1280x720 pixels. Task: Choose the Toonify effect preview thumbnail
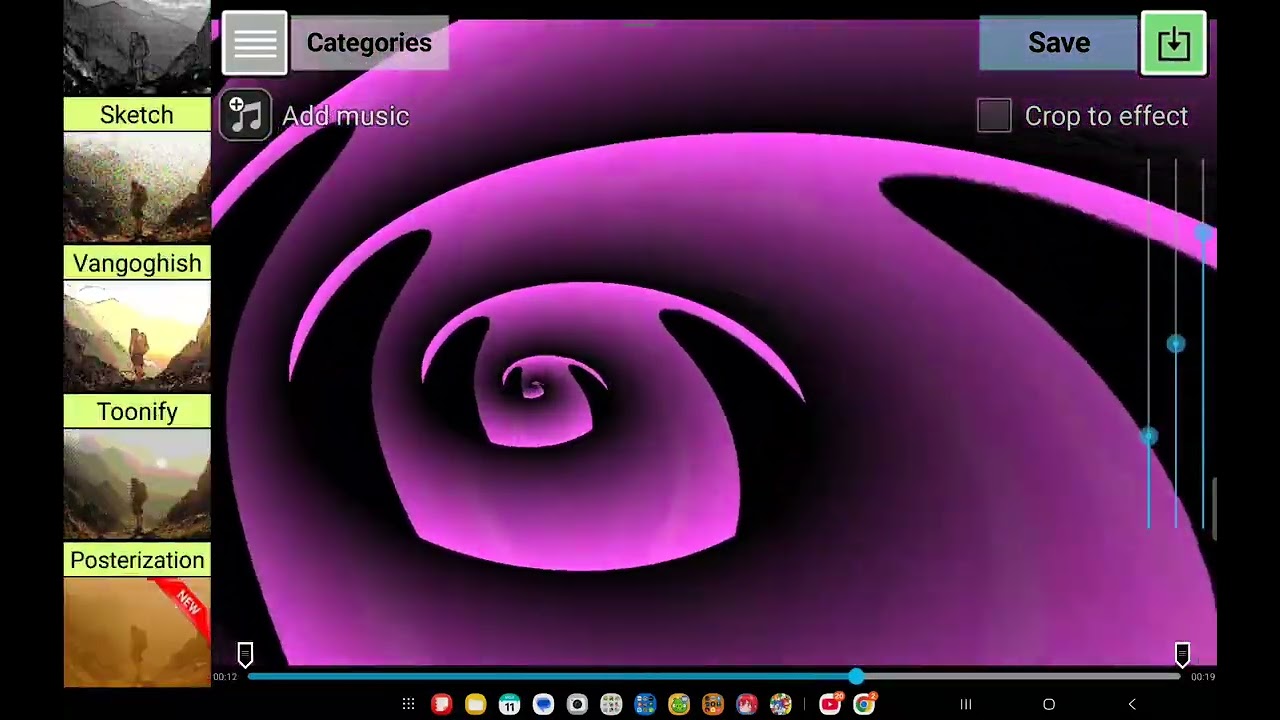137,484
